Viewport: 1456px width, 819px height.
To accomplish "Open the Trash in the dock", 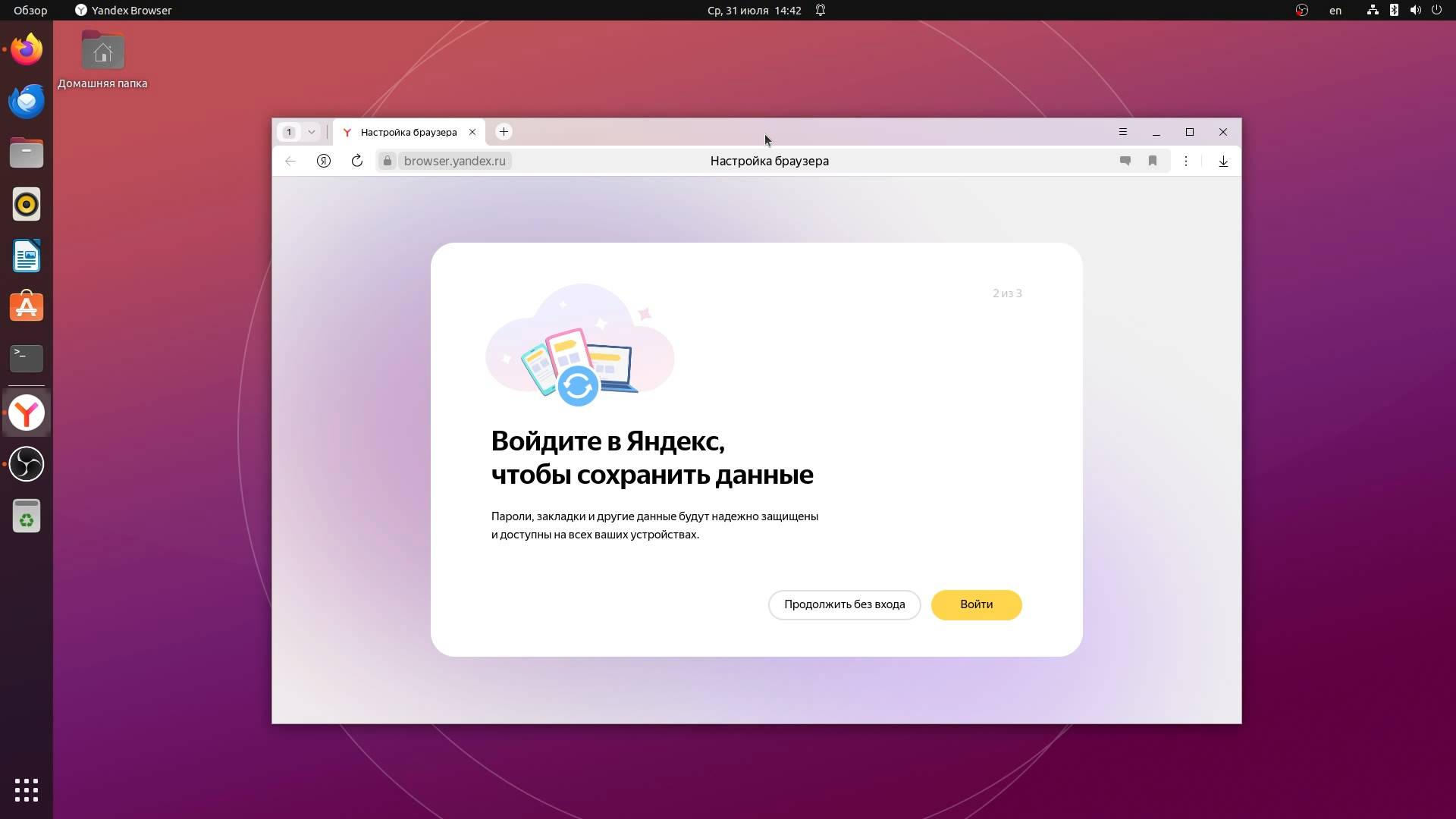I will tap(27, 516).
